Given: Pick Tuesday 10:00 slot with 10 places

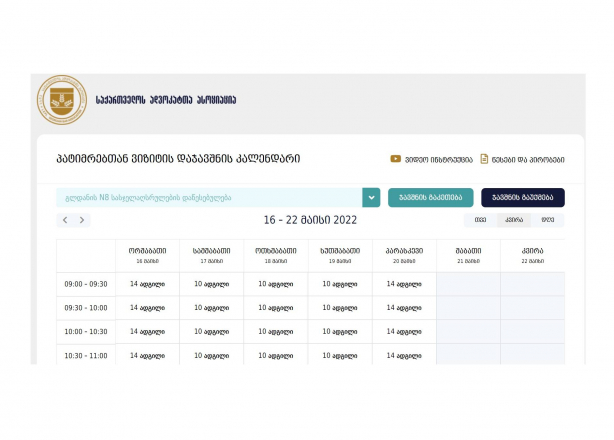Looking at the screenshot, I should point(212,332).
